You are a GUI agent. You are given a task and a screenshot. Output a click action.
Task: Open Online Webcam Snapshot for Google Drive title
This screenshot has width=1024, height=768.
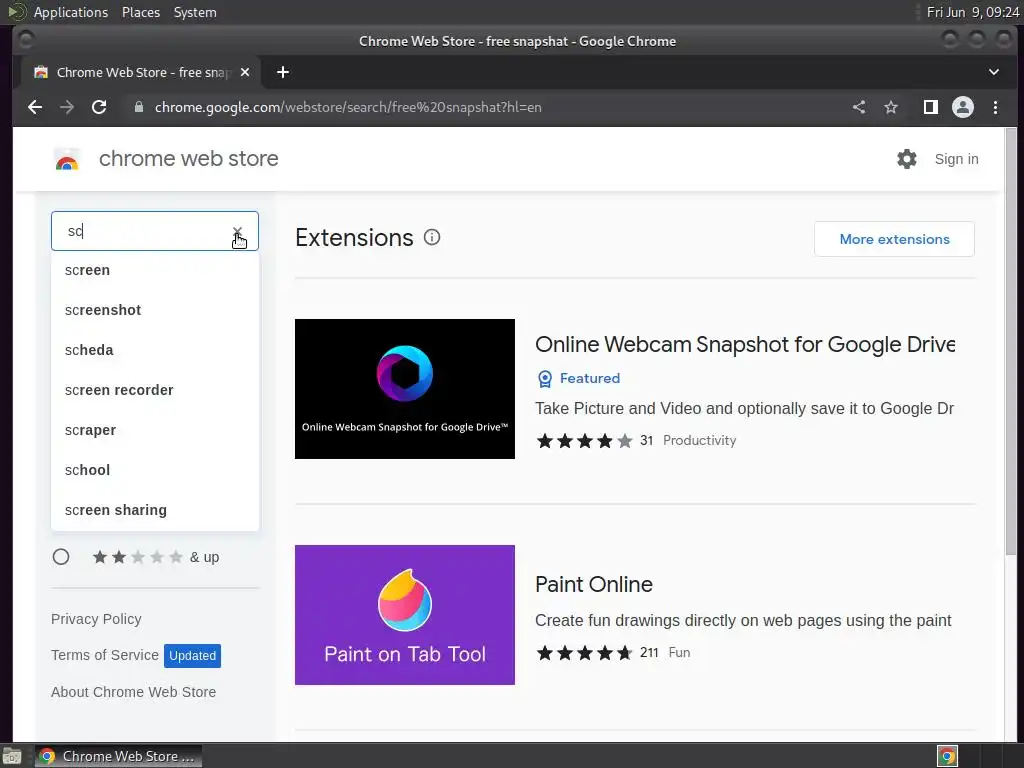[x=744, y=344]
